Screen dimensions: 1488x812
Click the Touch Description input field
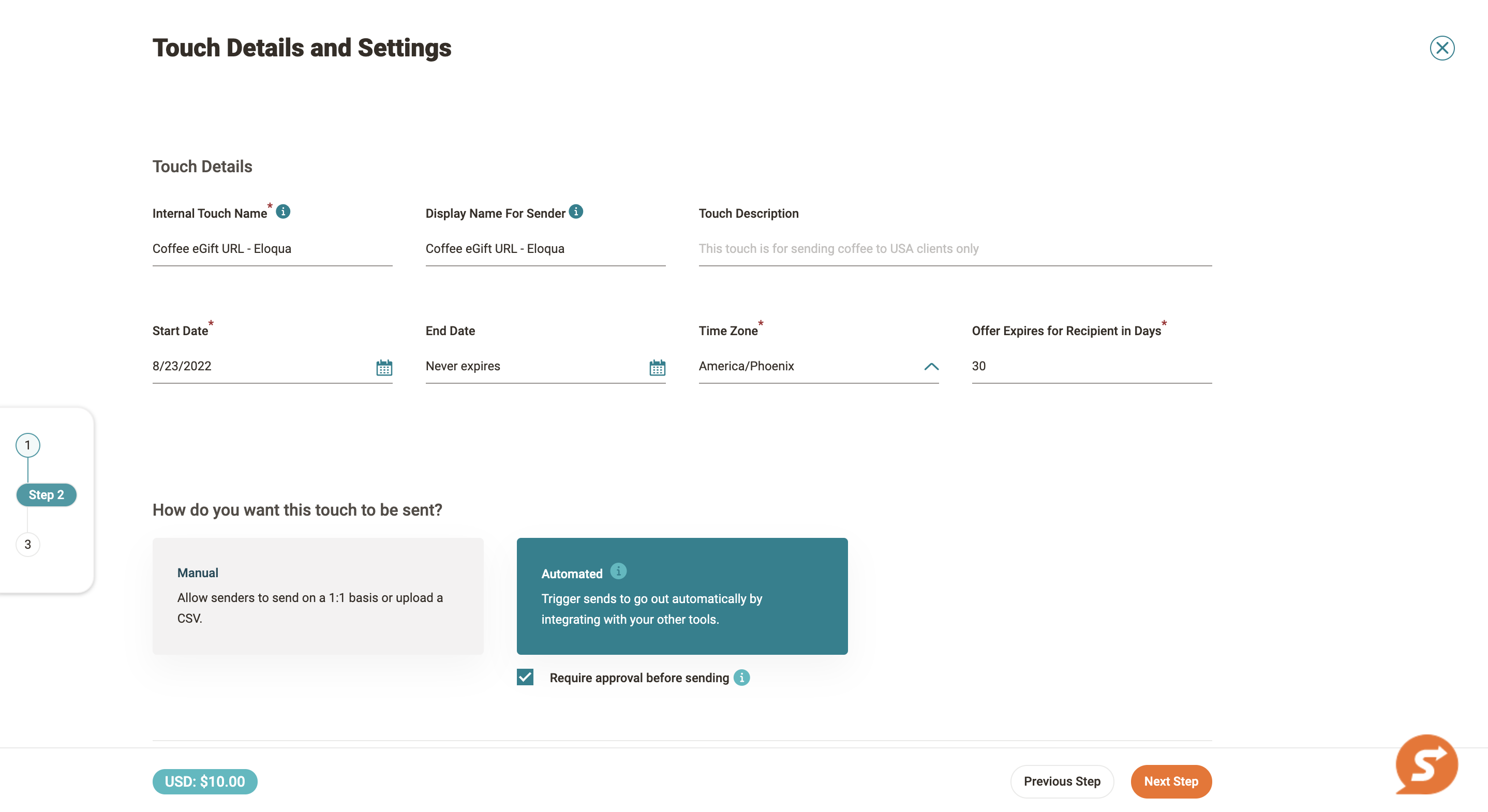[955, 249]
